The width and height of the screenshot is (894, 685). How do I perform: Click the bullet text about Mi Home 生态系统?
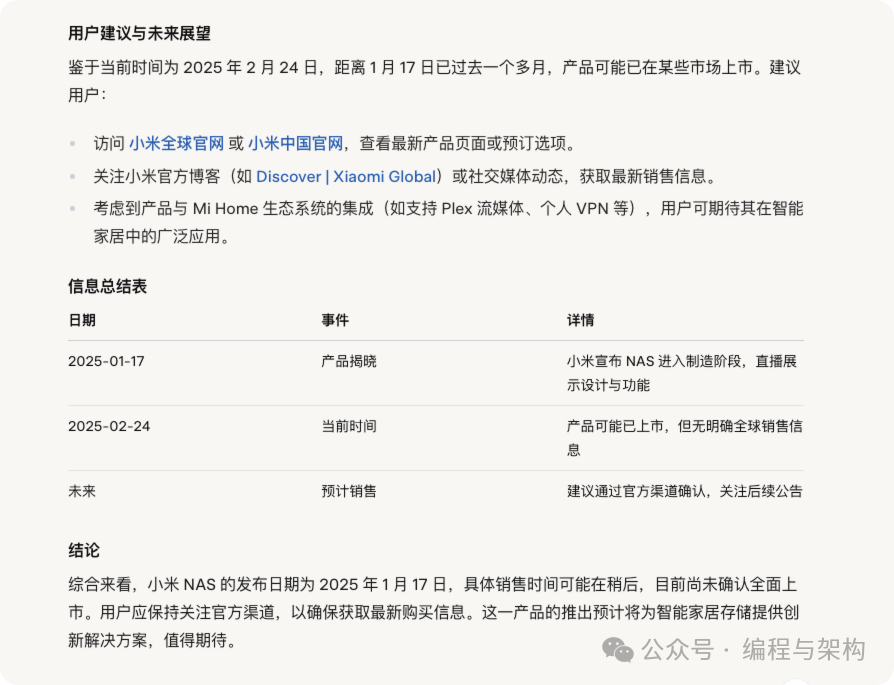point(448,222)
